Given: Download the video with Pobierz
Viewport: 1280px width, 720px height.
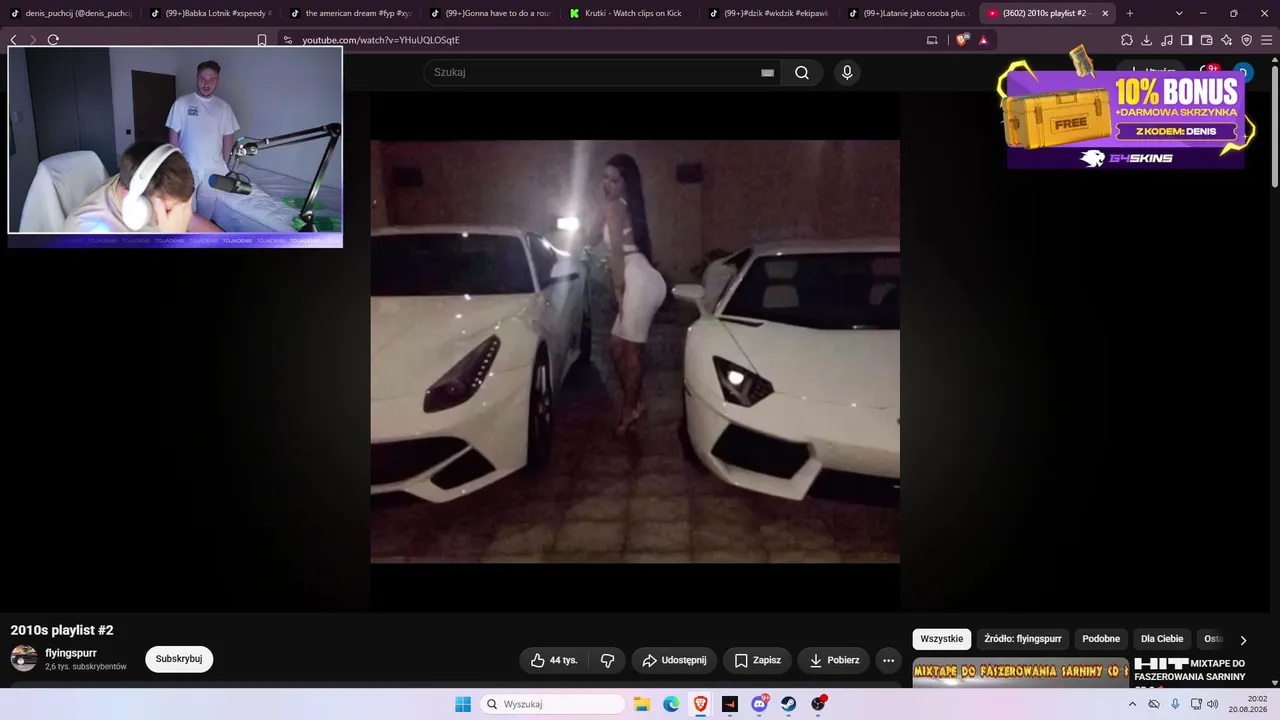Looking at the screenshot, I should (833, 660).
